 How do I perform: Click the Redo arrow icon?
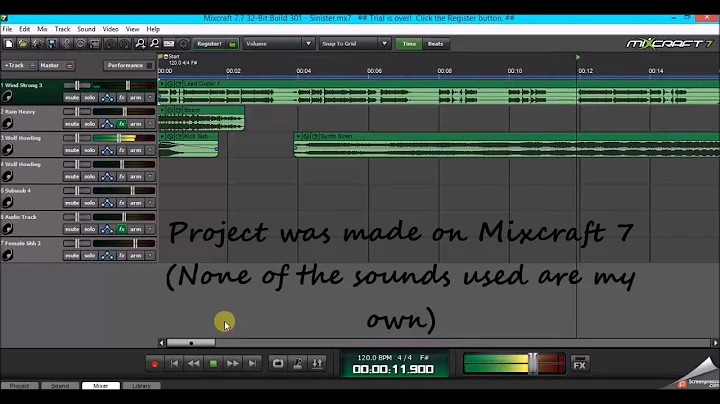(x=124, y=44)
